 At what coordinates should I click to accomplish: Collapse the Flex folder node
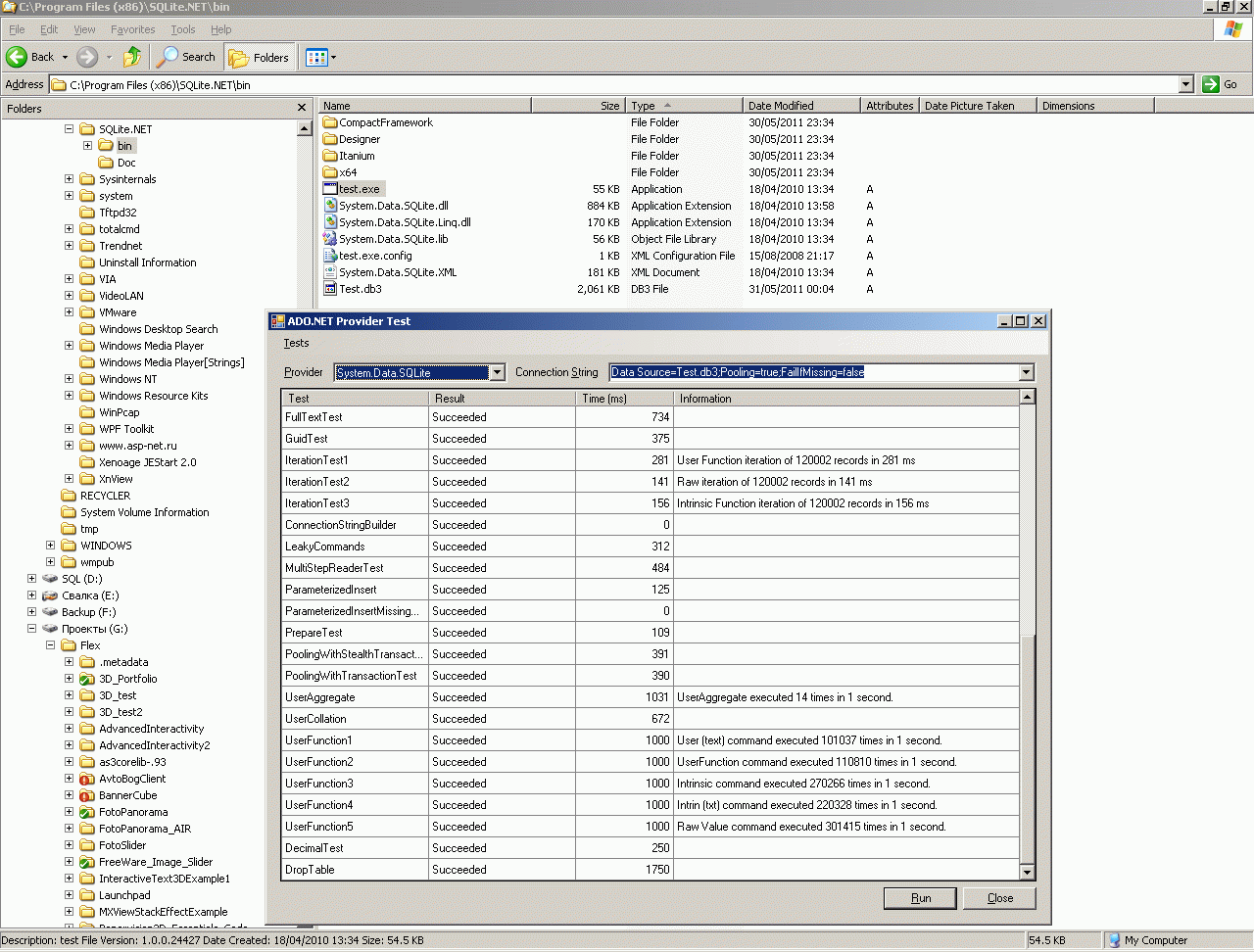[x=50, y=645]
